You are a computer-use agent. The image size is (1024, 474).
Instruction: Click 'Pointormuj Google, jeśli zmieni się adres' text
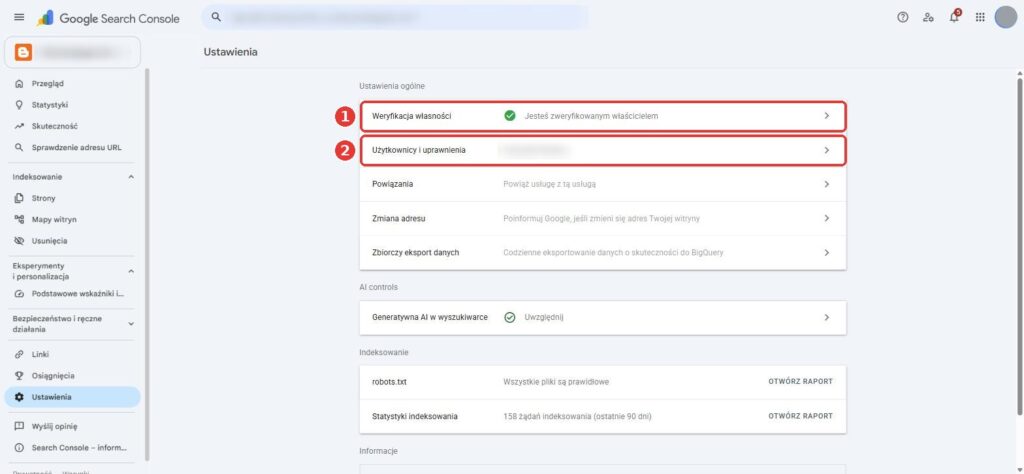click(601, 218)
